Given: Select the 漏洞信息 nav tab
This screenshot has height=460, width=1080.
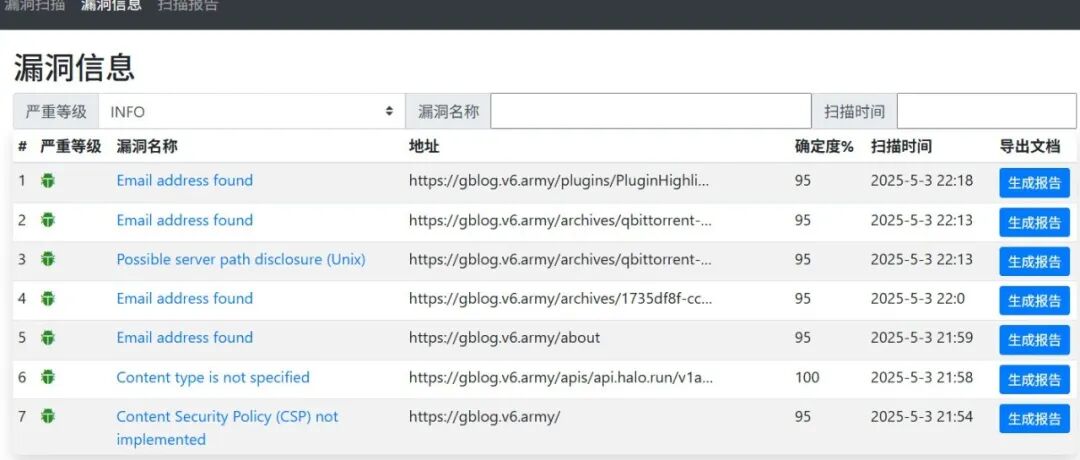Looking at the screenshot, I should tap(111, 6).
